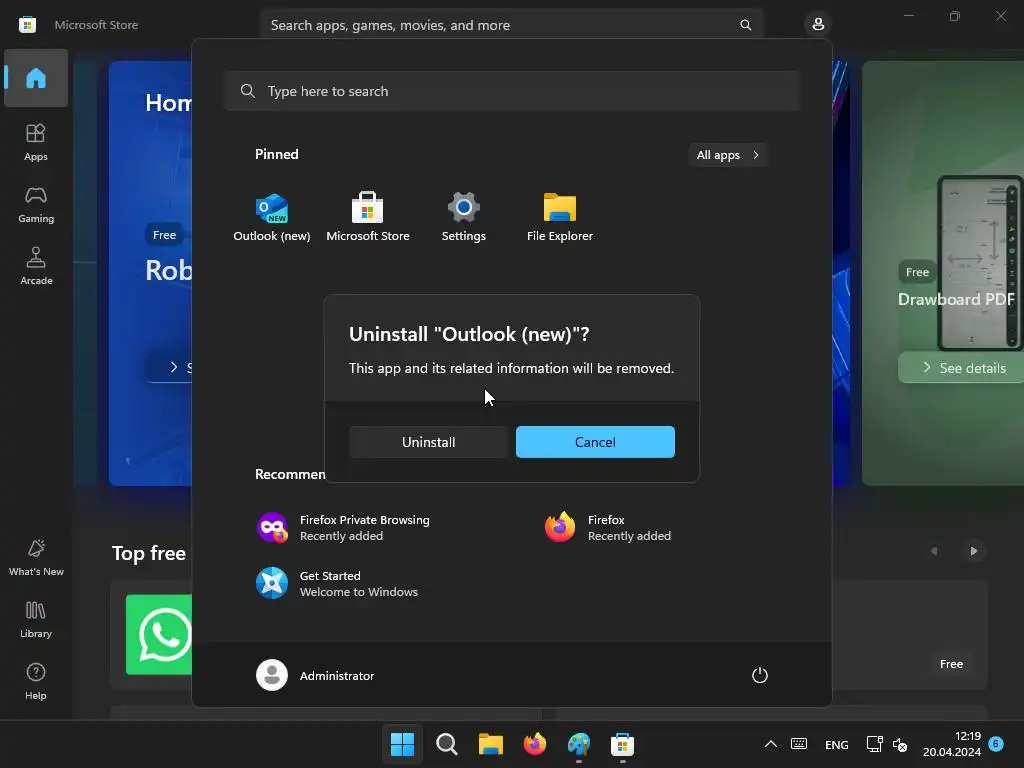Open the Settings pinned app
1024x768 pixels.
point(464,217)
